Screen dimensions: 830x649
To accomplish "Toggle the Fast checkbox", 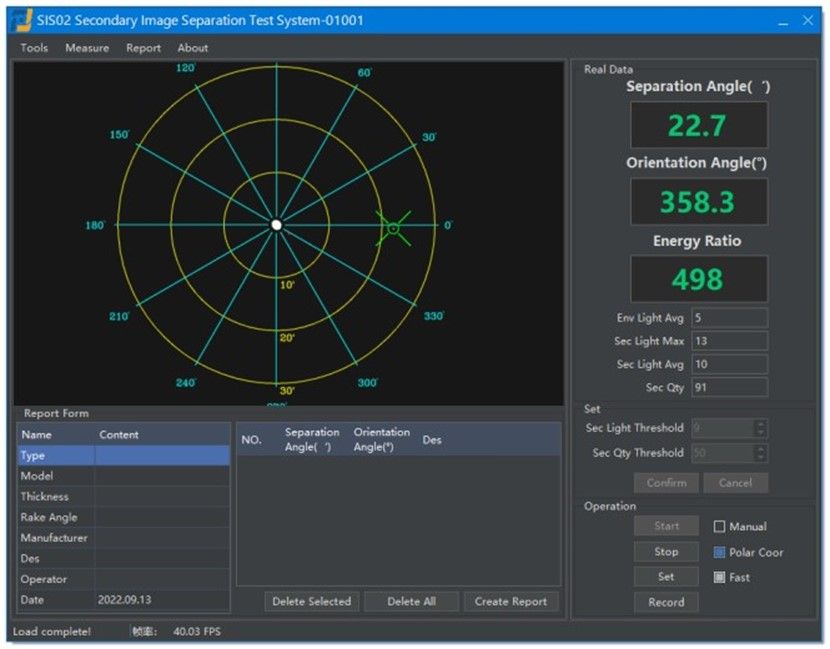I will pos(719,577).
